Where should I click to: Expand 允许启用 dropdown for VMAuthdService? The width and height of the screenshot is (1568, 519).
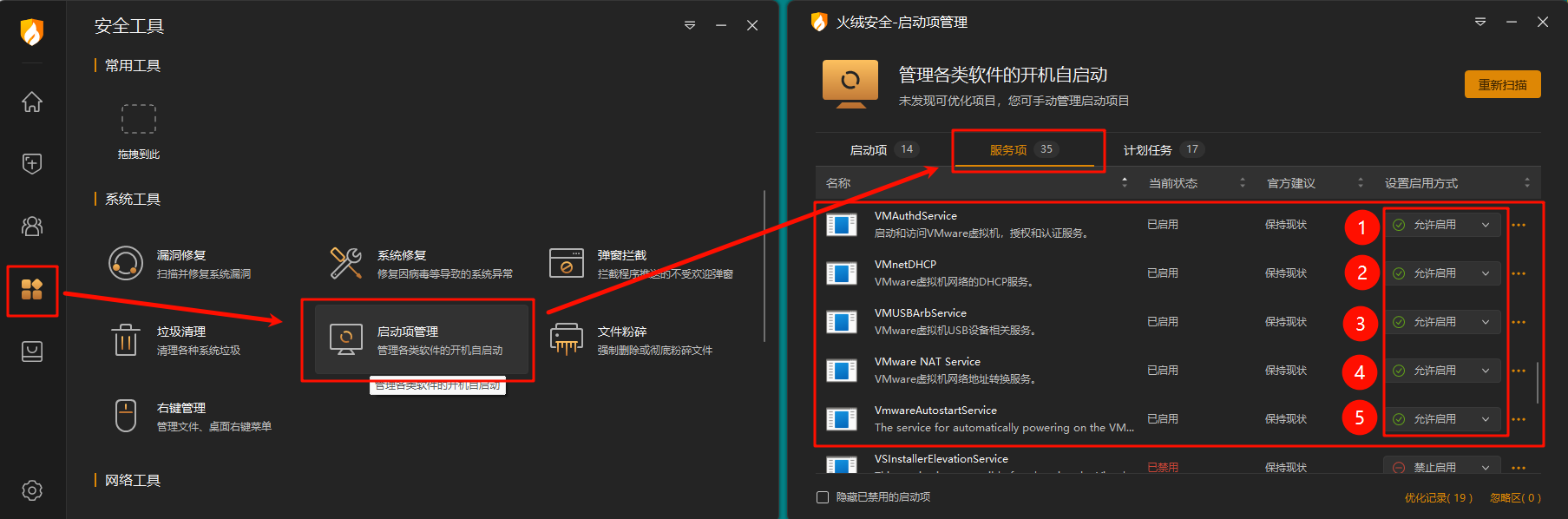(1442, 225)
